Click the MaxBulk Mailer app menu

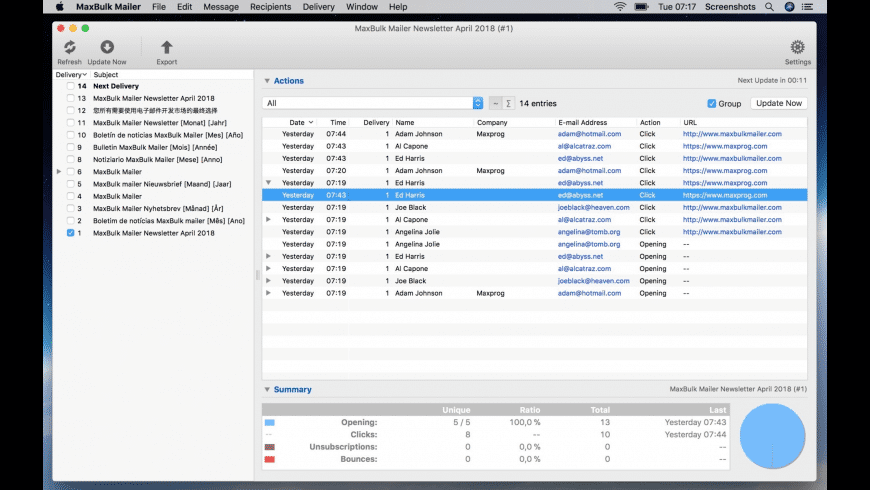(108, 7)
